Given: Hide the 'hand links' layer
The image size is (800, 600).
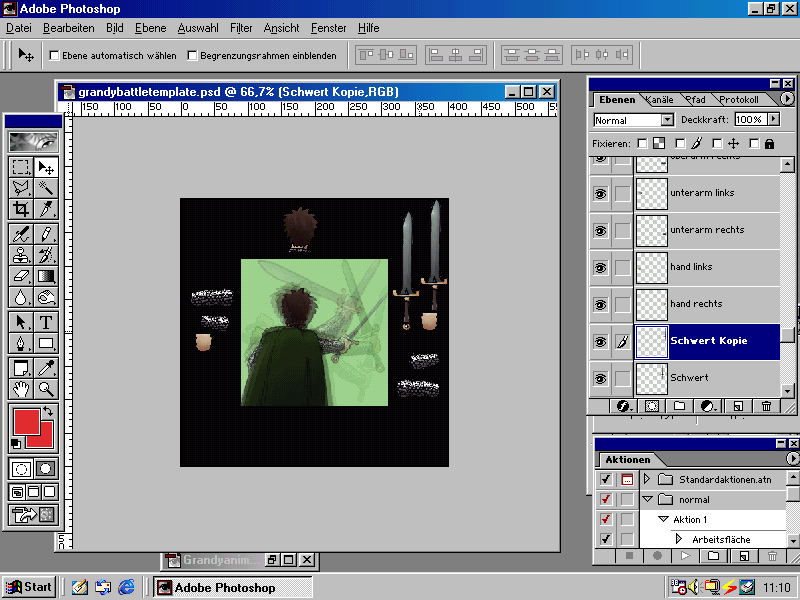Looking at the screenshot, I should pyautogui.click(x=600, y=267).
